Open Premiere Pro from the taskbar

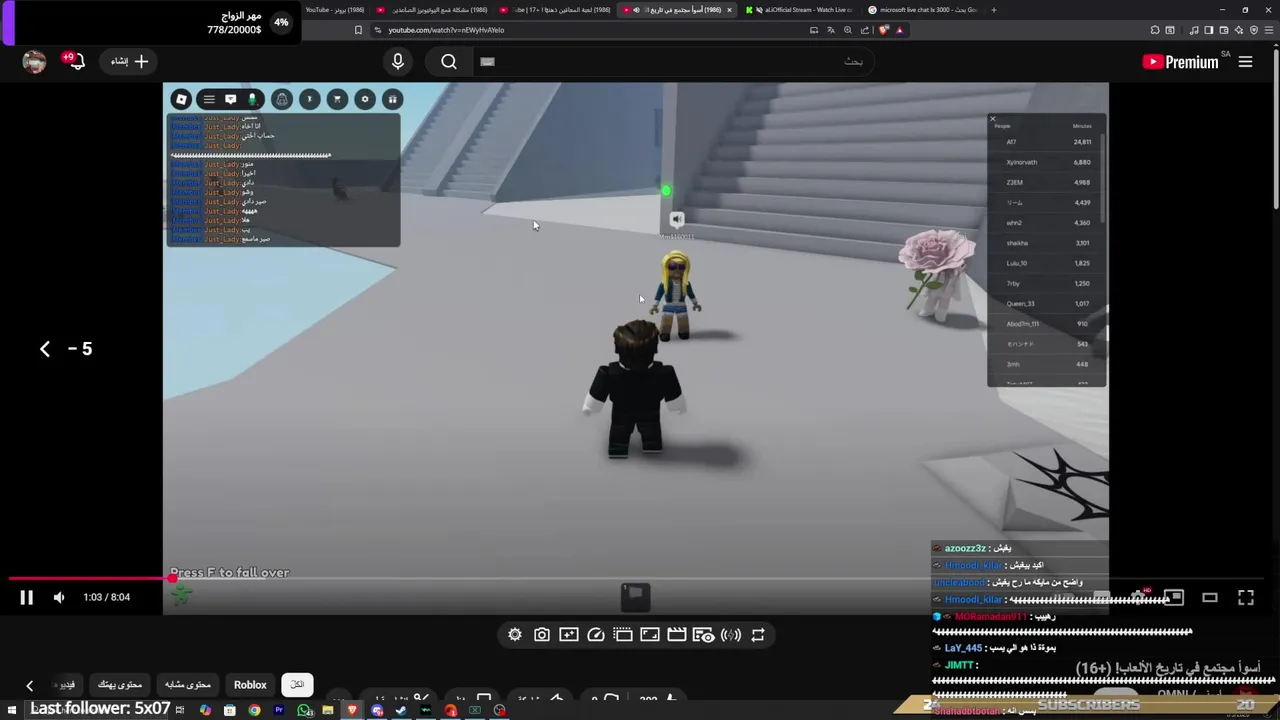pyautogui.click(x=279, y=711)
